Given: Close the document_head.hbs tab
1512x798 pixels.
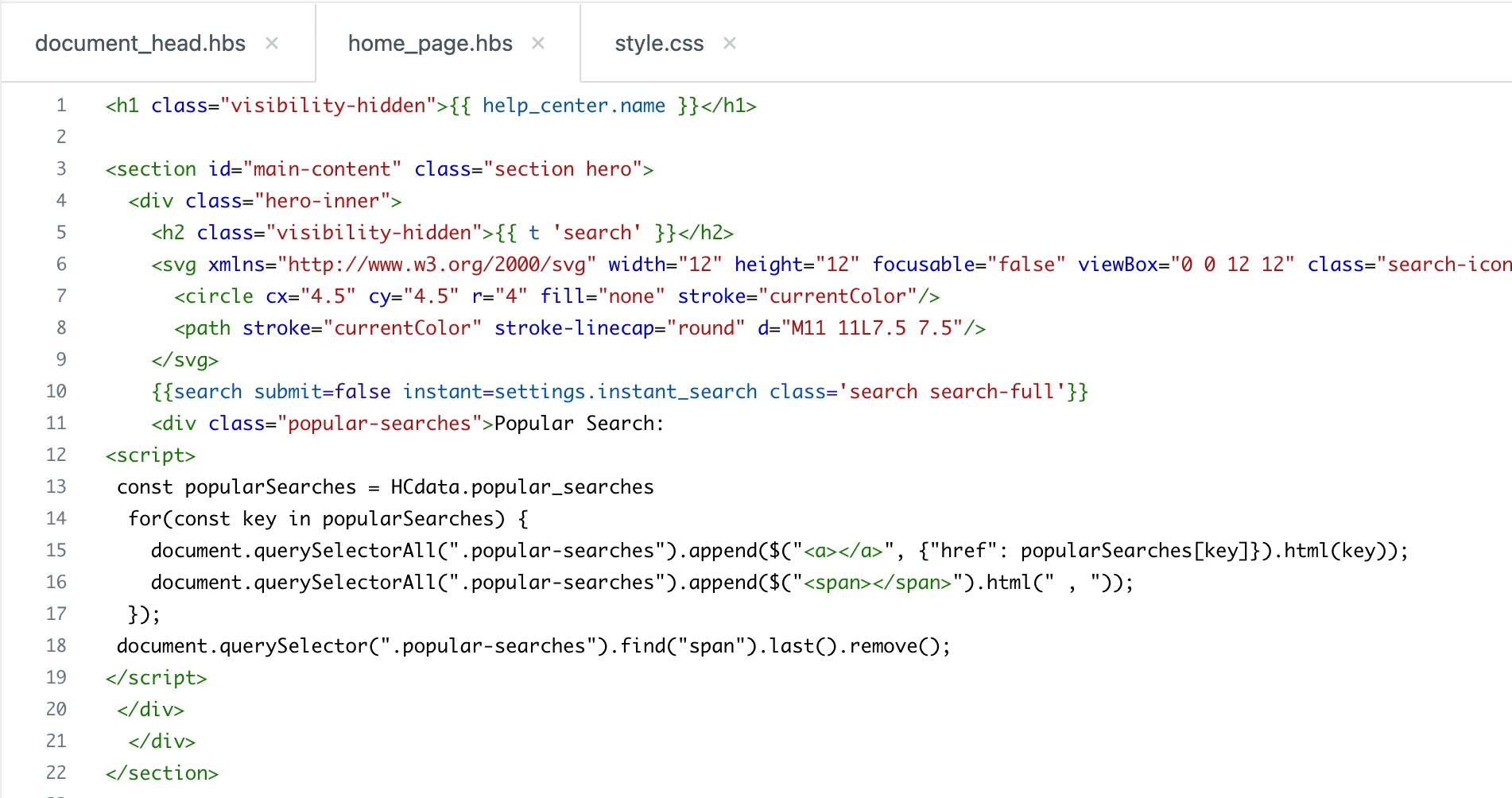Looking at the screenshot, I should coord(272,43).
